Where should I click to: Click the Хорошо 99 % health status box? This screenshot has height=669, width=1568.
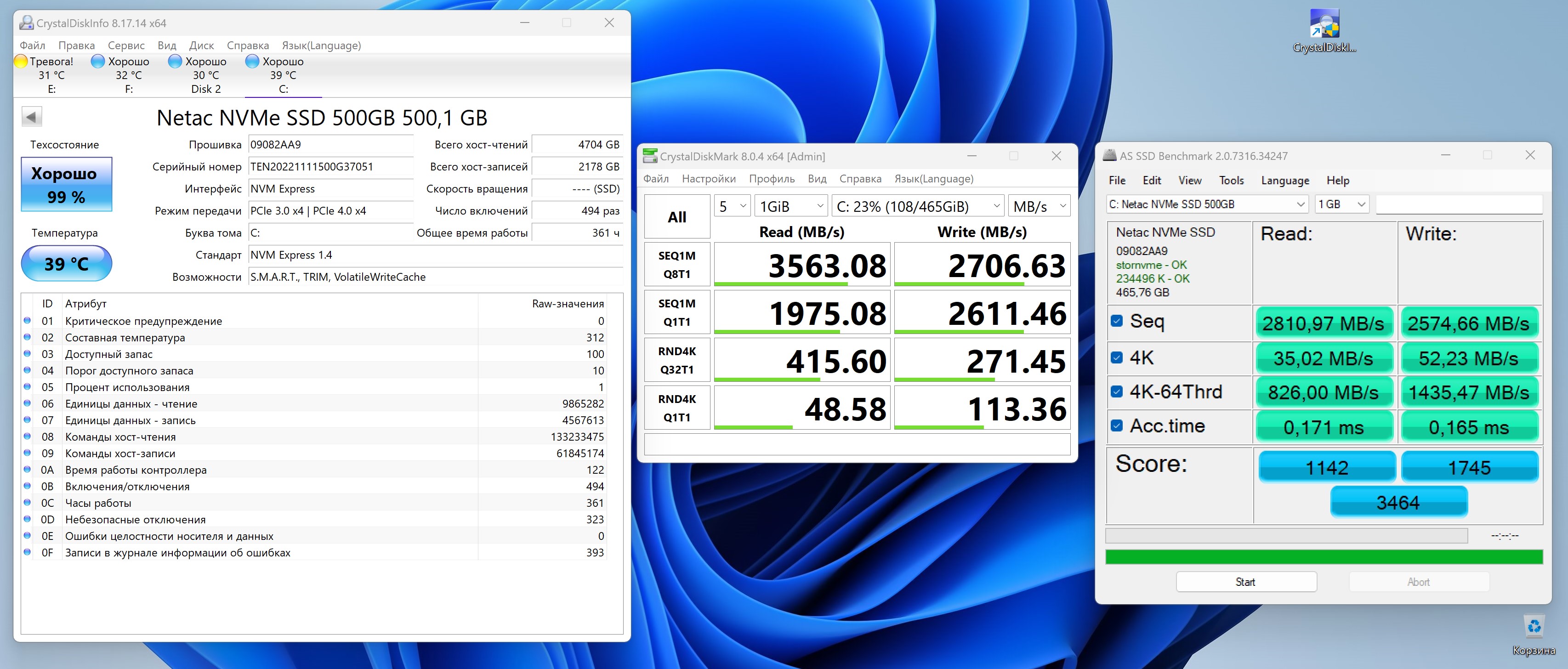pos(66,184)
